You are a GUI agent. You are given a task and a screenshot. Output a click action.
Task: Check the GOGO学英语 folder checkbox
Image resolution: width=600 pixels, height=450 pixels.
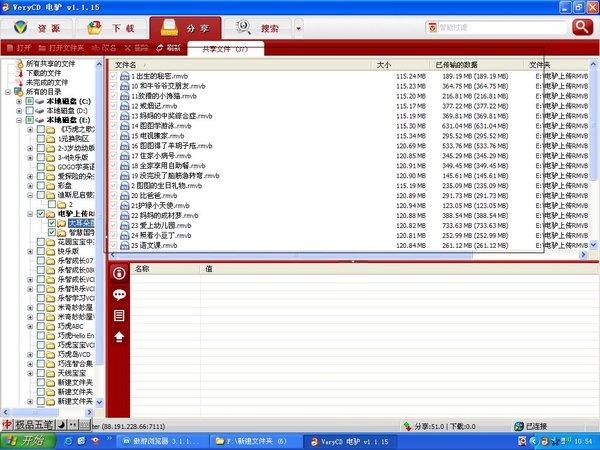click(x=41, y=167)
